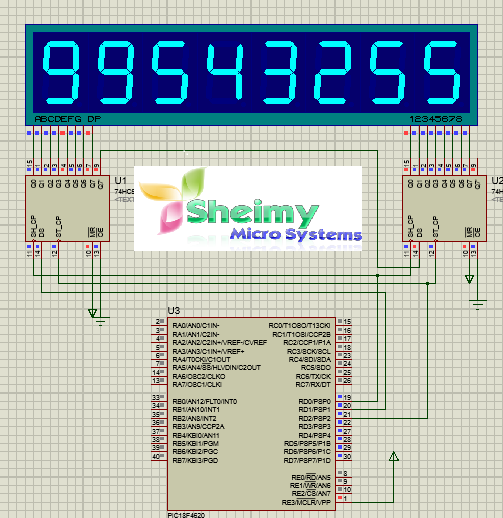This screenshot has height=518, width=503.
Task: Click the power arrow terminal on MCLR wire
Action: coord(394,456)
